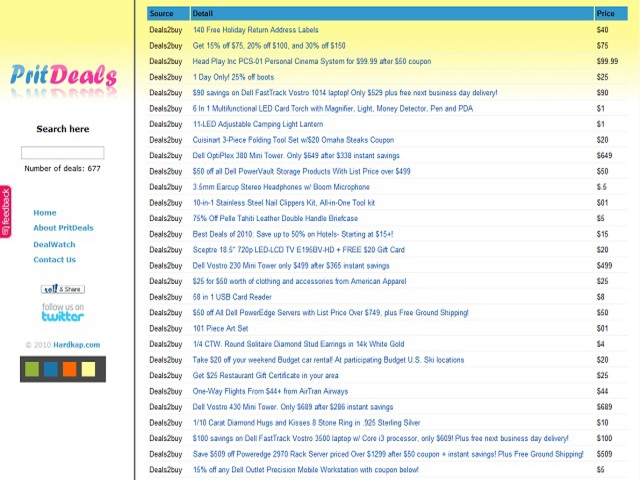Open Dell OptiPlex 380 Mini Tower deal

pyautogui.click(x=296, y=156)
